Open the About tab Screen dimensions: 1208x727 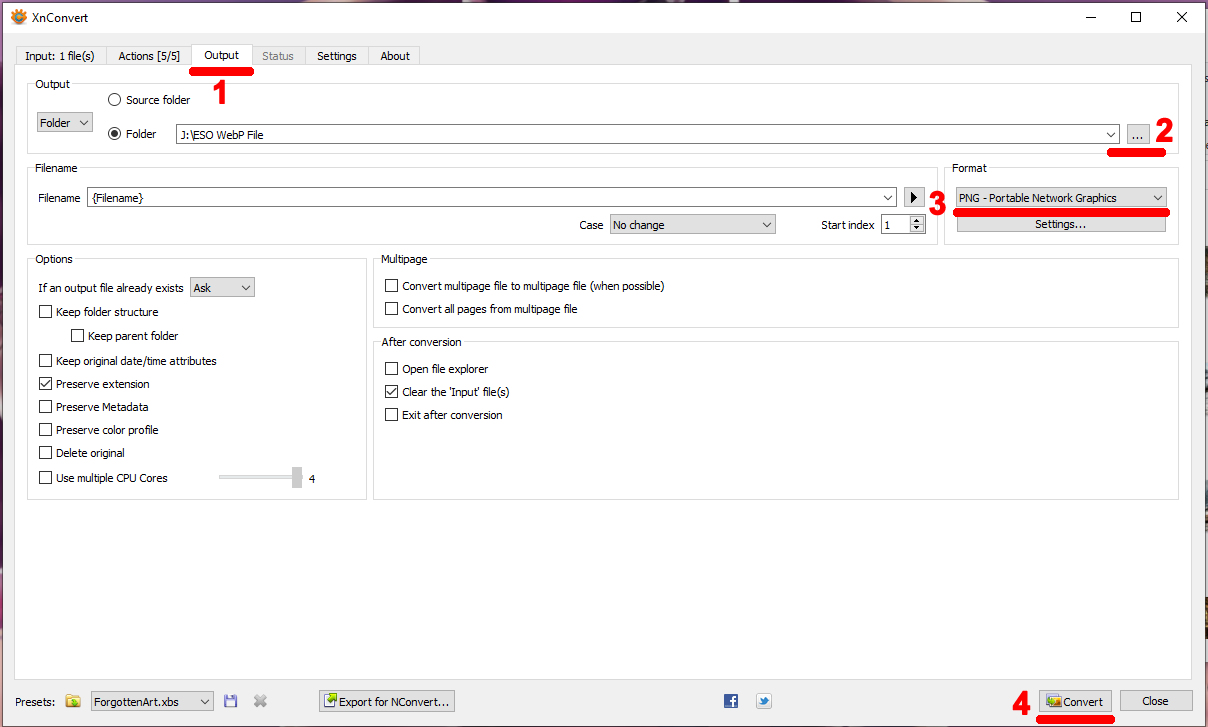pos(395,56)
